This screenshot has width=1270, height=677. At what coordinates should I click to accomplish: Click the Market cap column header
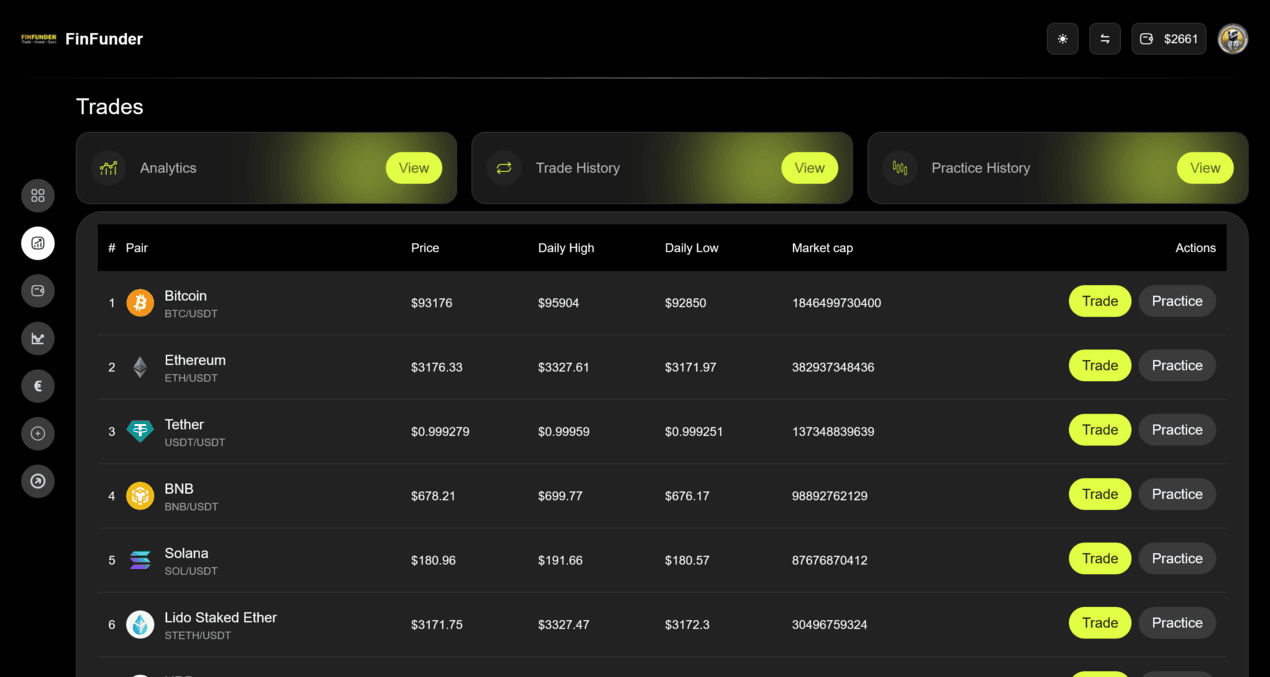pyautogui.click(x=822, y=248)
